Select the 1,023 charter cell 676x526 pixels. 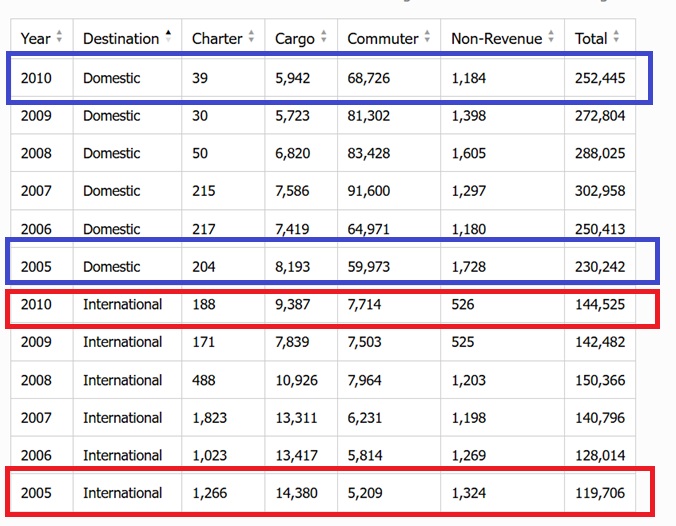[x=210, y=456]
